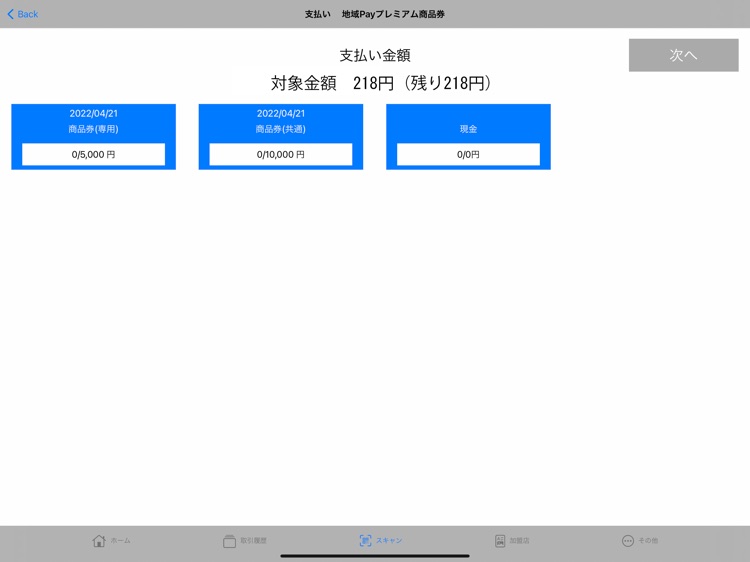Switch to the スキャン tab label
750x562 pixels.
(389, 540)
